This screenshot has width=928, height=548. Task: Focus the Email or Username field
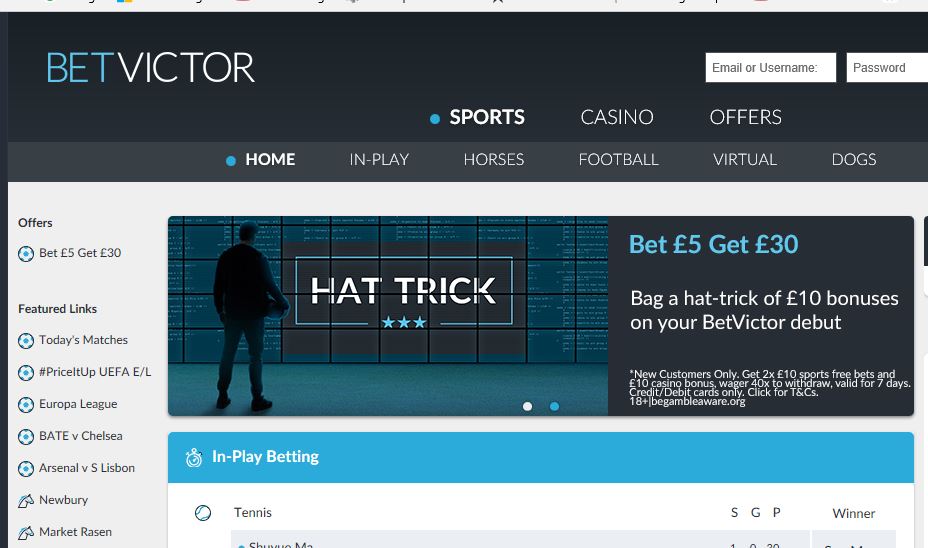pyautogui.click(x=771, y=67)
